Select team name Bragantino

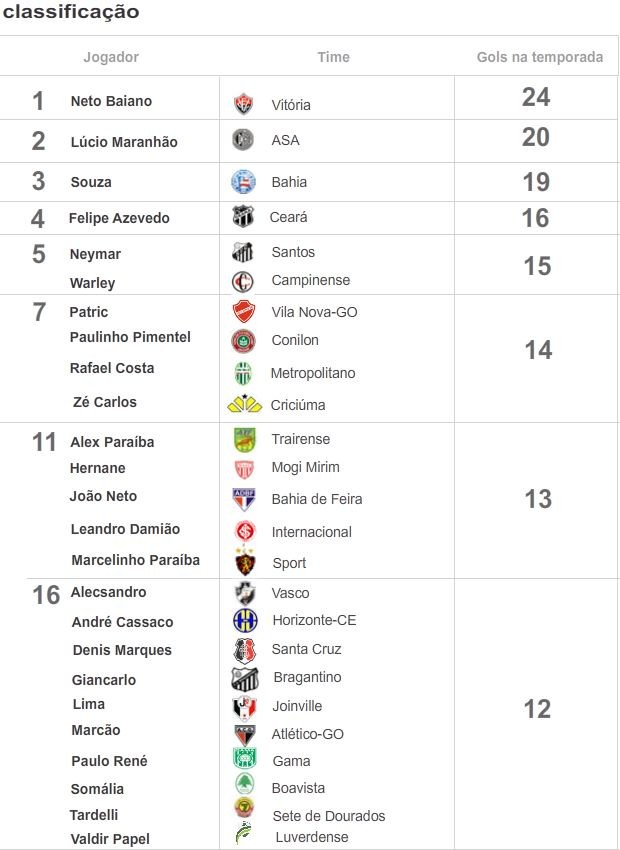[307, 677]
